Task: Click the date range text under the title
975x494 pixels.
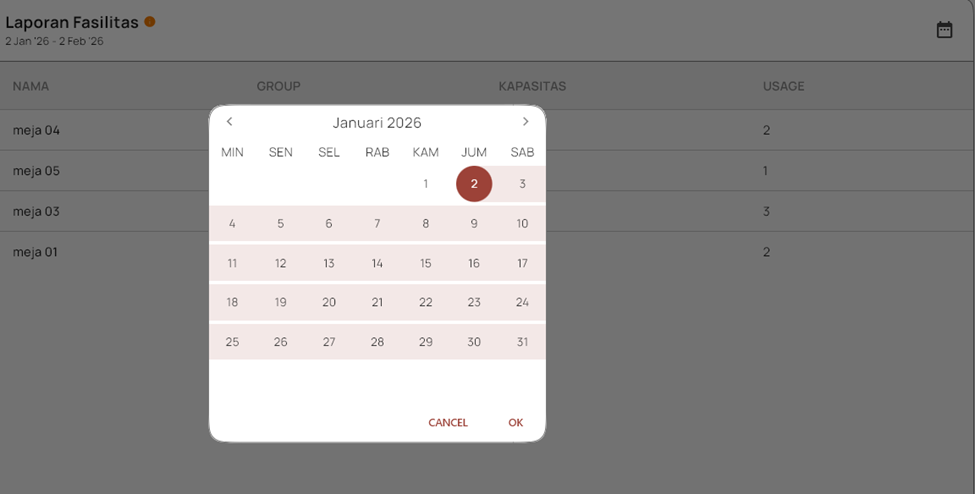Action: [54, 42]
